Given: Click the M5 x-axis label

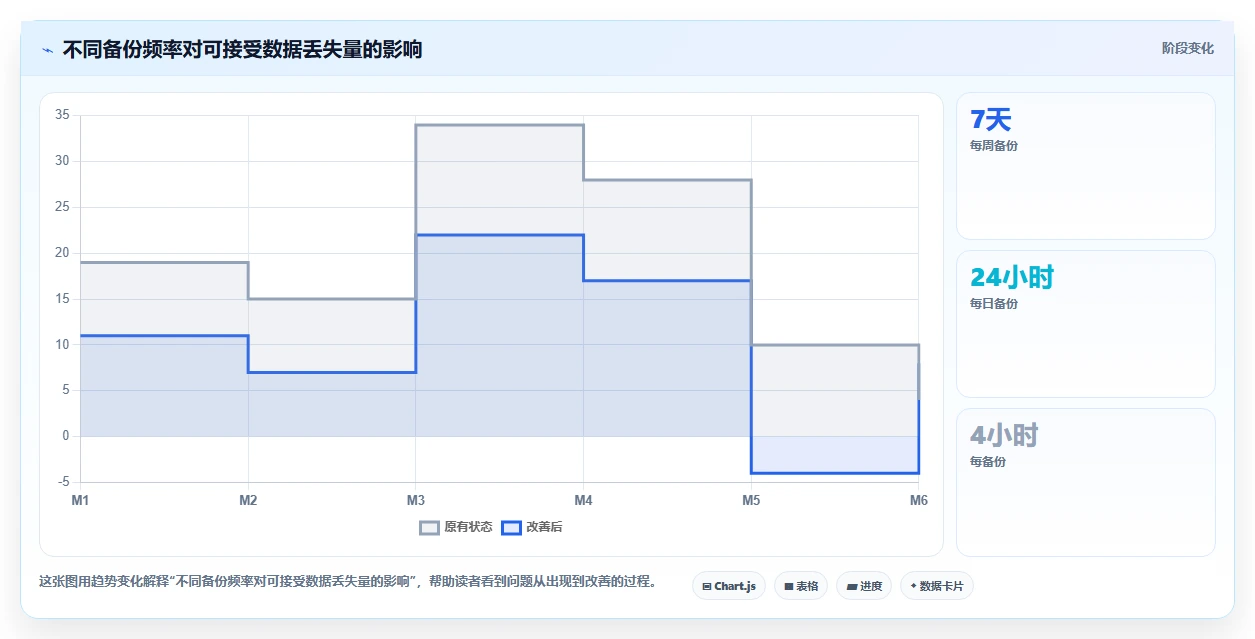Looking at the screenshot, I should [751, 500].
